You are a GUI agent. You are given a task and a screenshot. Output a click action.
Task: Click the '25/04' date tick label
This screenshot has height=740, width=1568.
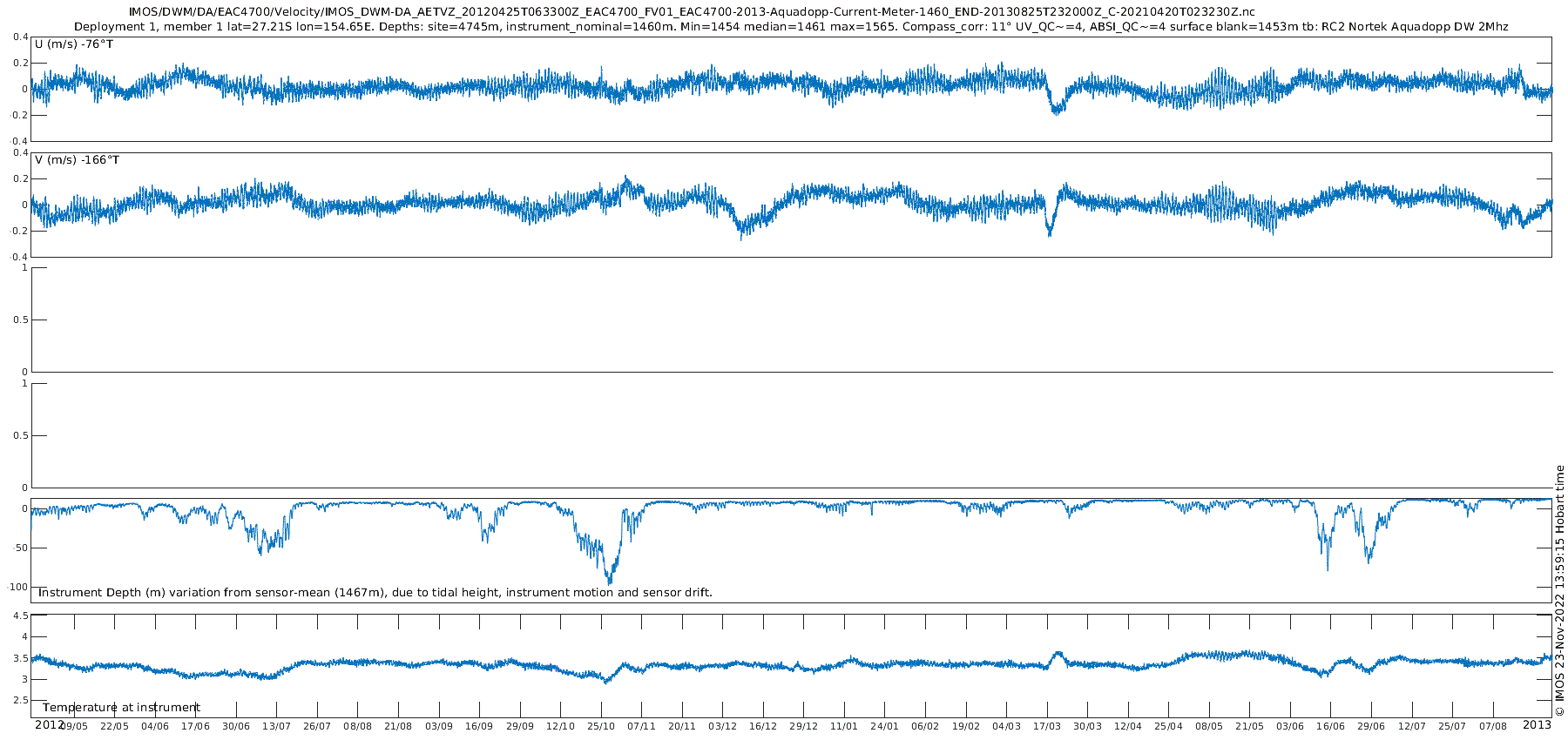click(x=1168, y=726)
